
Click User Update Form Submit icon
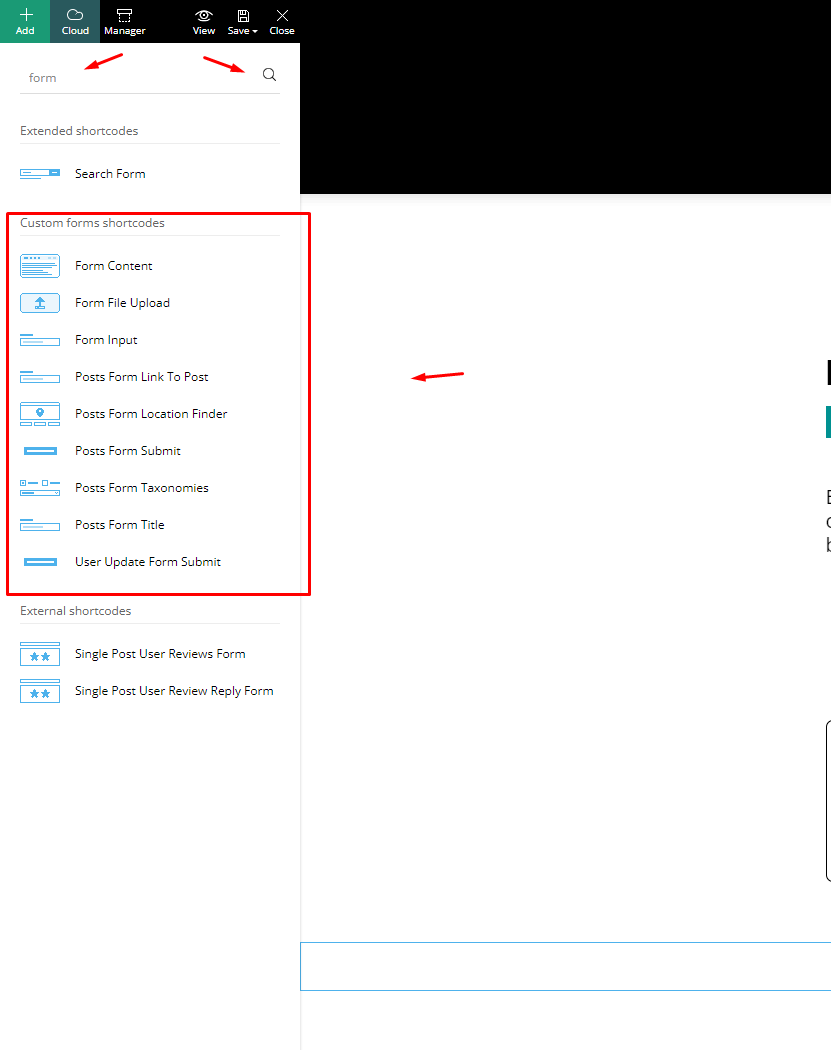40,562
